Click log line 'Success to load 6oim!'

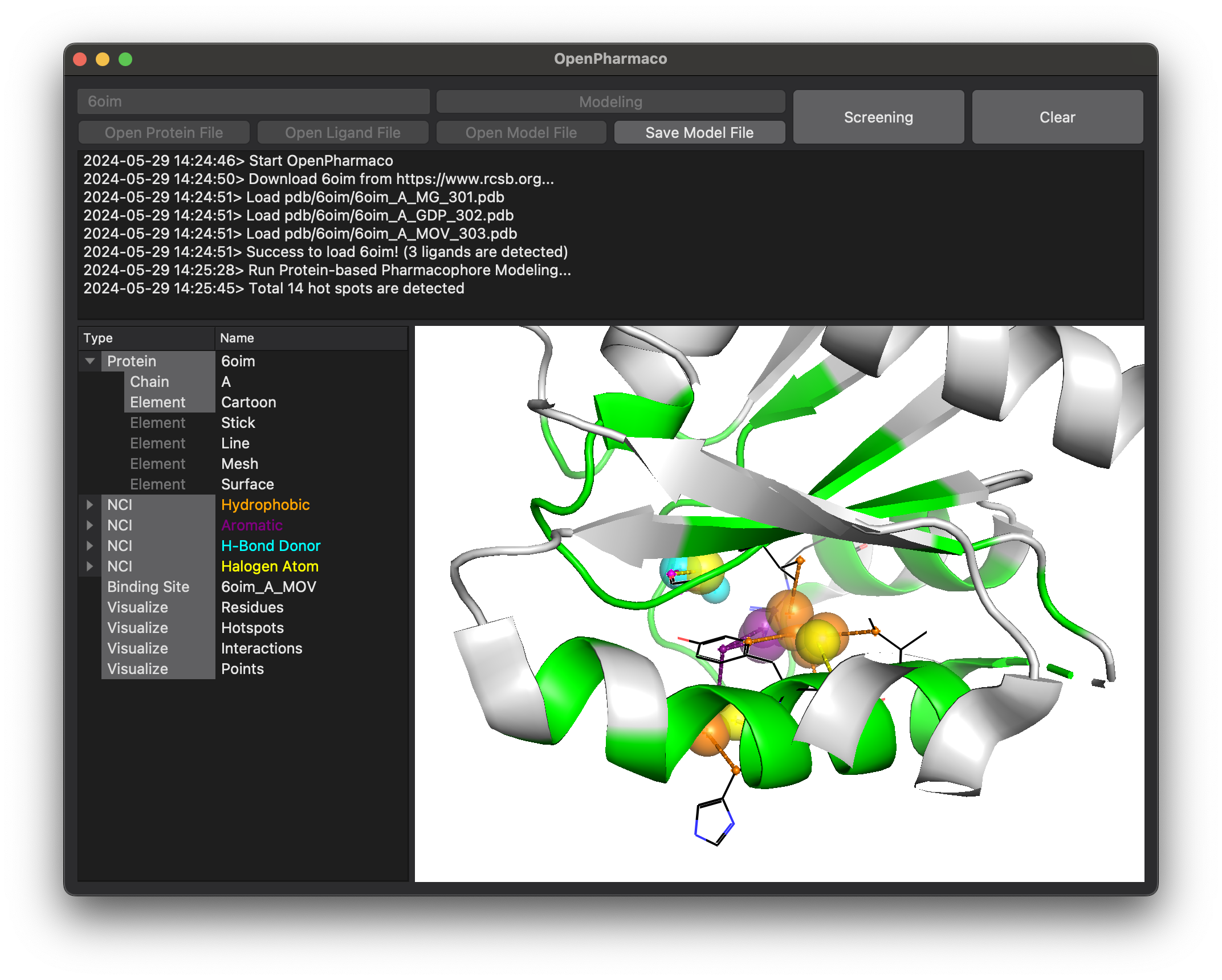(x=325, y=252)
